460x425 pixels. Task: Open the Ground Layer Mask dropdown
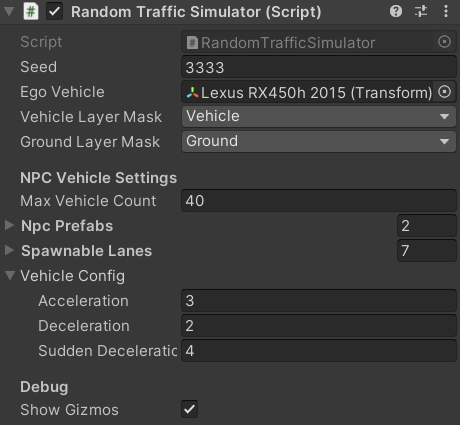tap(319, 142)
